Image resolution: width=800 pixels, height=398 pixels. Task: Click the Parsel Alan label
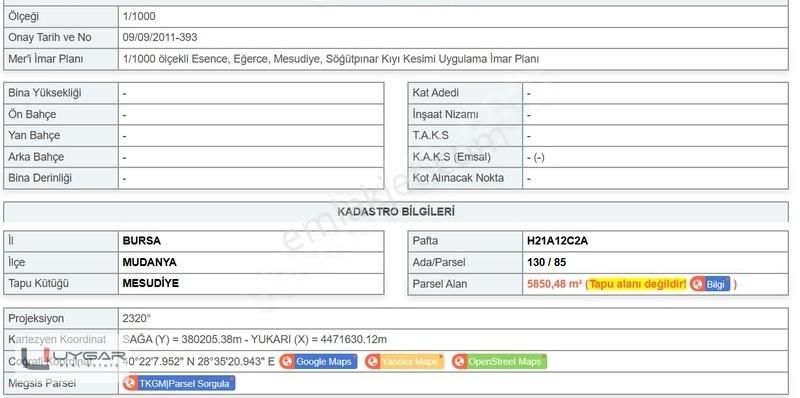pos(439,284)
